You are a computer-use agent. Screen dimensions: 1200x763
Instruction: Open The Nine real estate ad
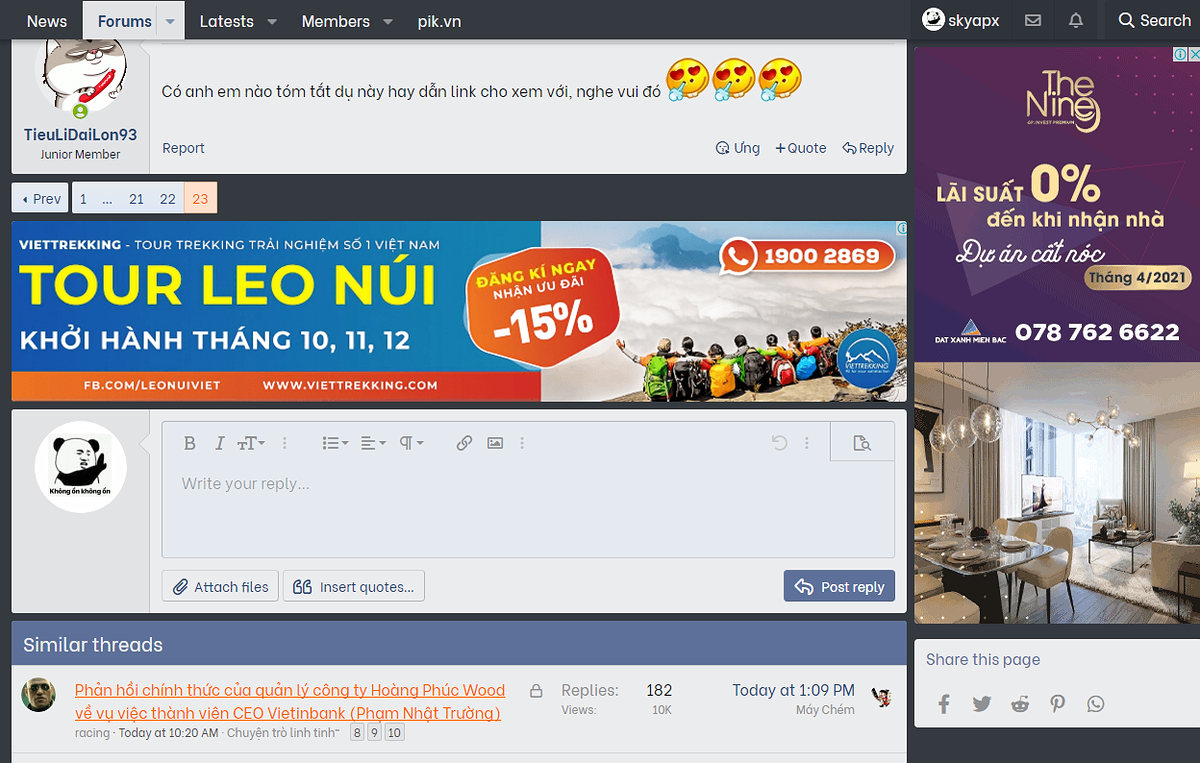pyautogui.click(x=1057, y=335)
